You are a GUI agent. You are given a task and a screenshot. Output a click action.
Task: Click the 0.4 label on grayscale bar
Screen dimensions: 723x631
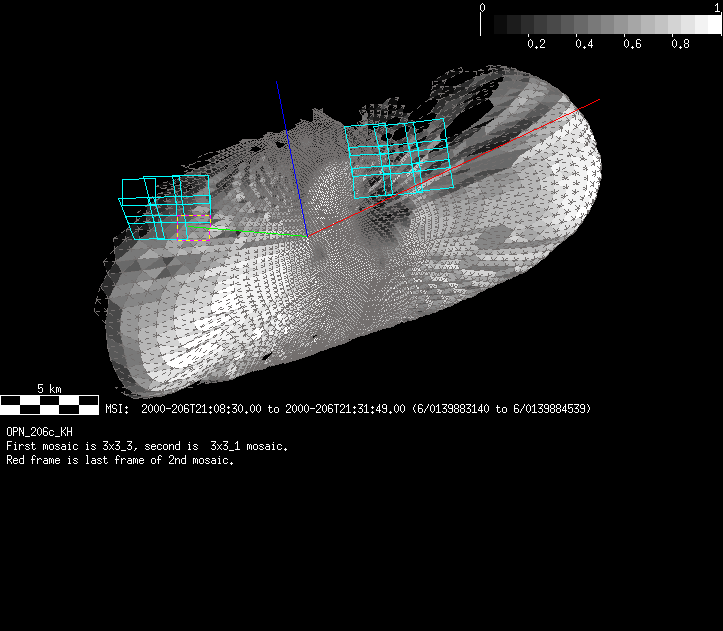(x=584, y=44)
